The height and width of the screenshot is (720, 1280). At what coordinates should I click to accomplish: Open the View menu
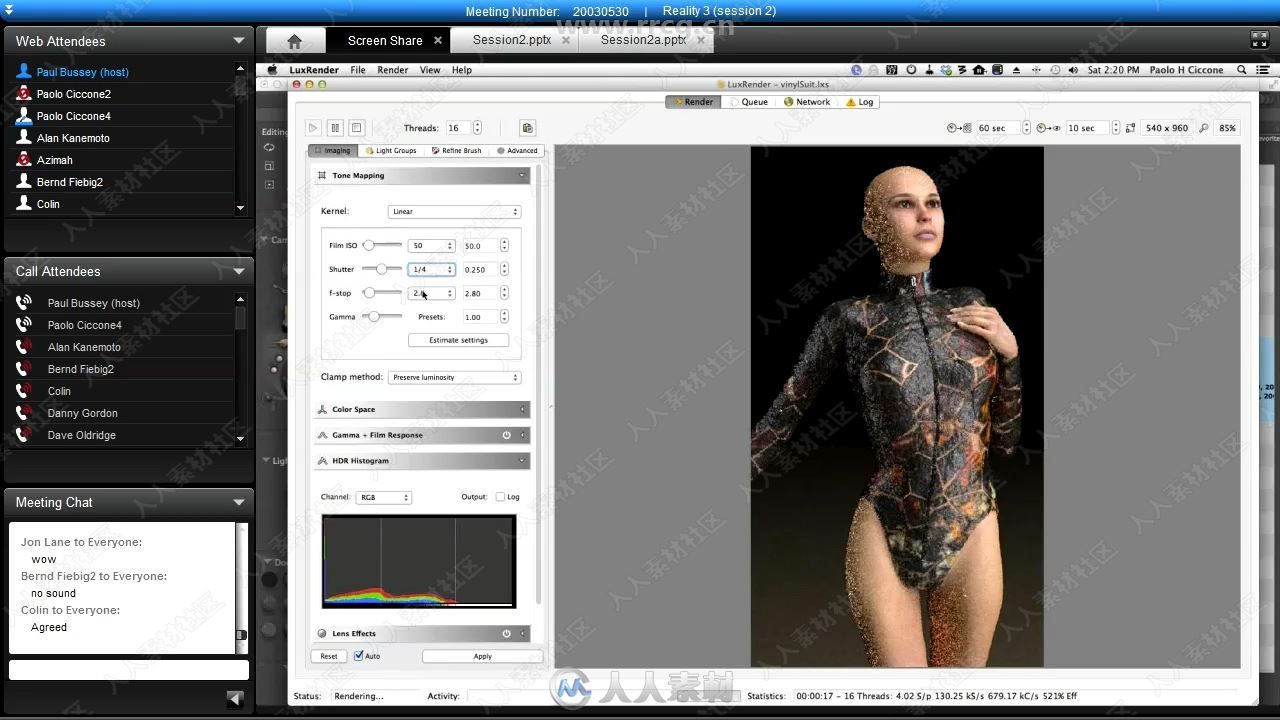(x=430, y=70)
